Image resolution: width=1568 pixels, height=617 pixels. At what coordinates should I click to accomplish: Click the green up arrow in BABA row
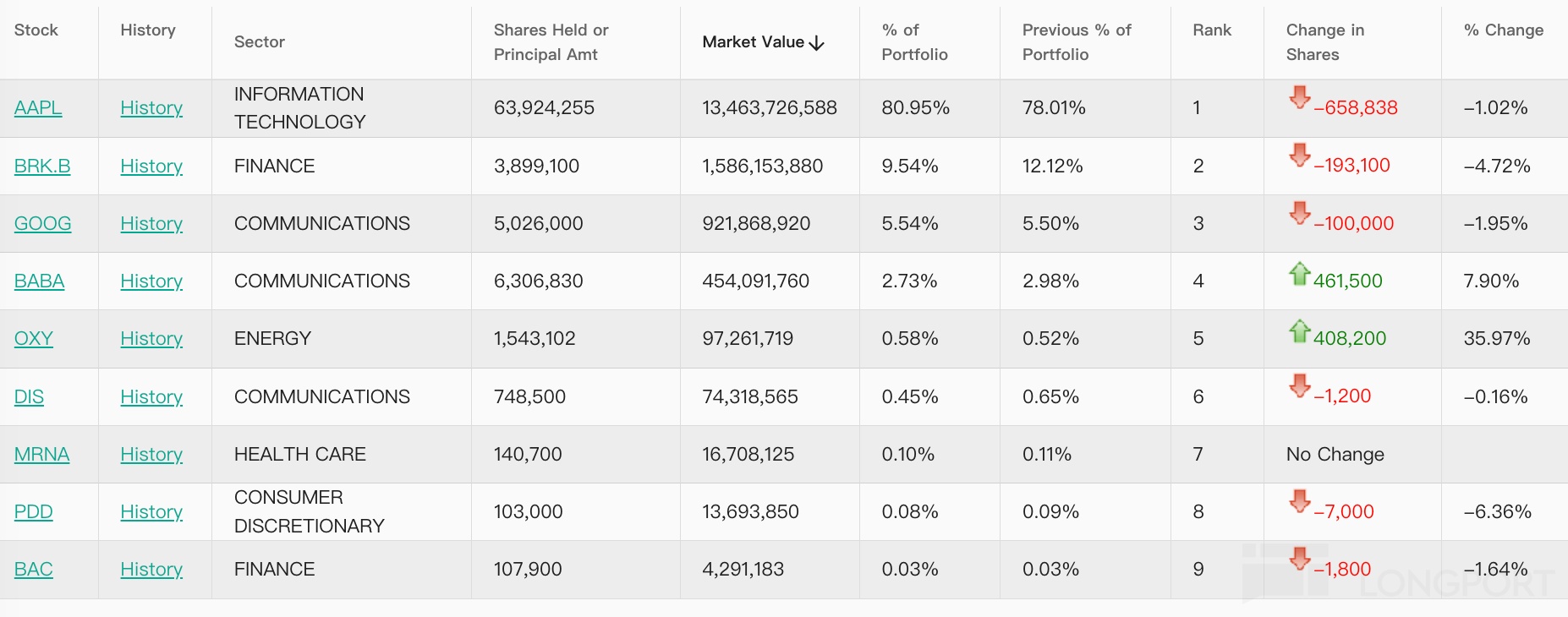(1300, 273)
